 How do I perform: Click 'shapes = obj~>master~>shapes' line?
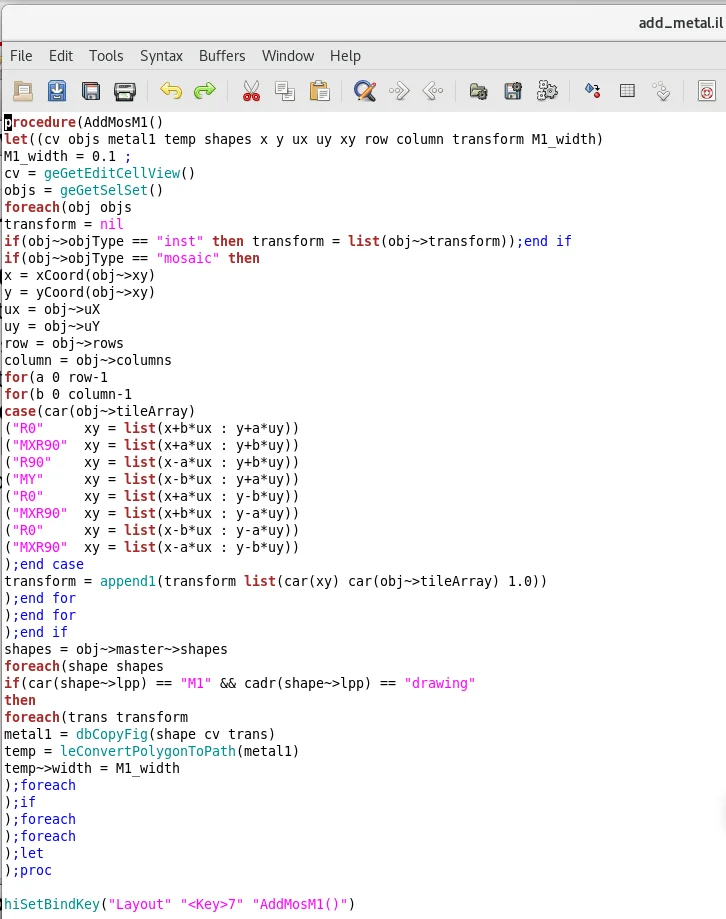coord(115,649)
